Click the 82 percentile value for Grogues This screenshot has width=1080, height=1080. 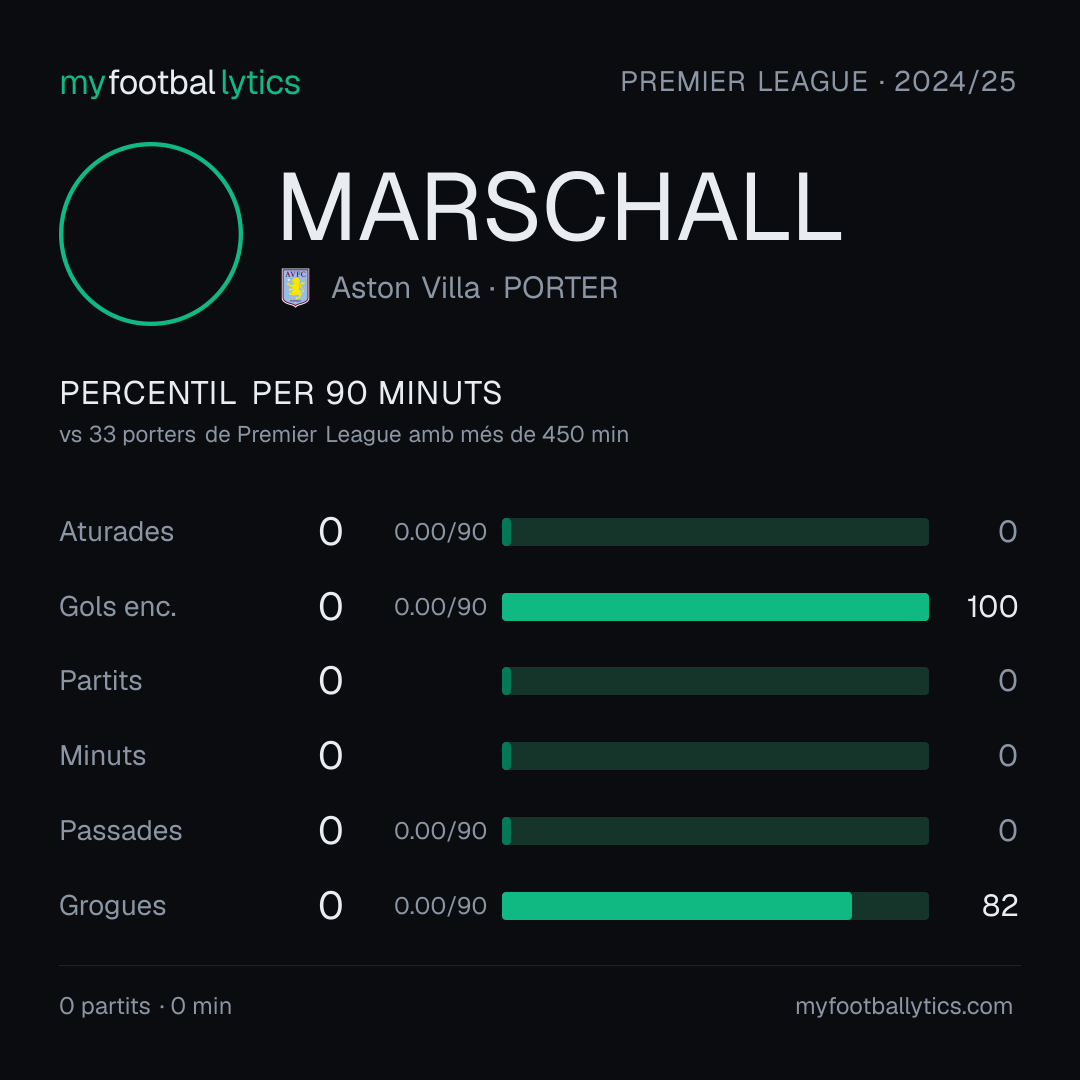point(999,906)
